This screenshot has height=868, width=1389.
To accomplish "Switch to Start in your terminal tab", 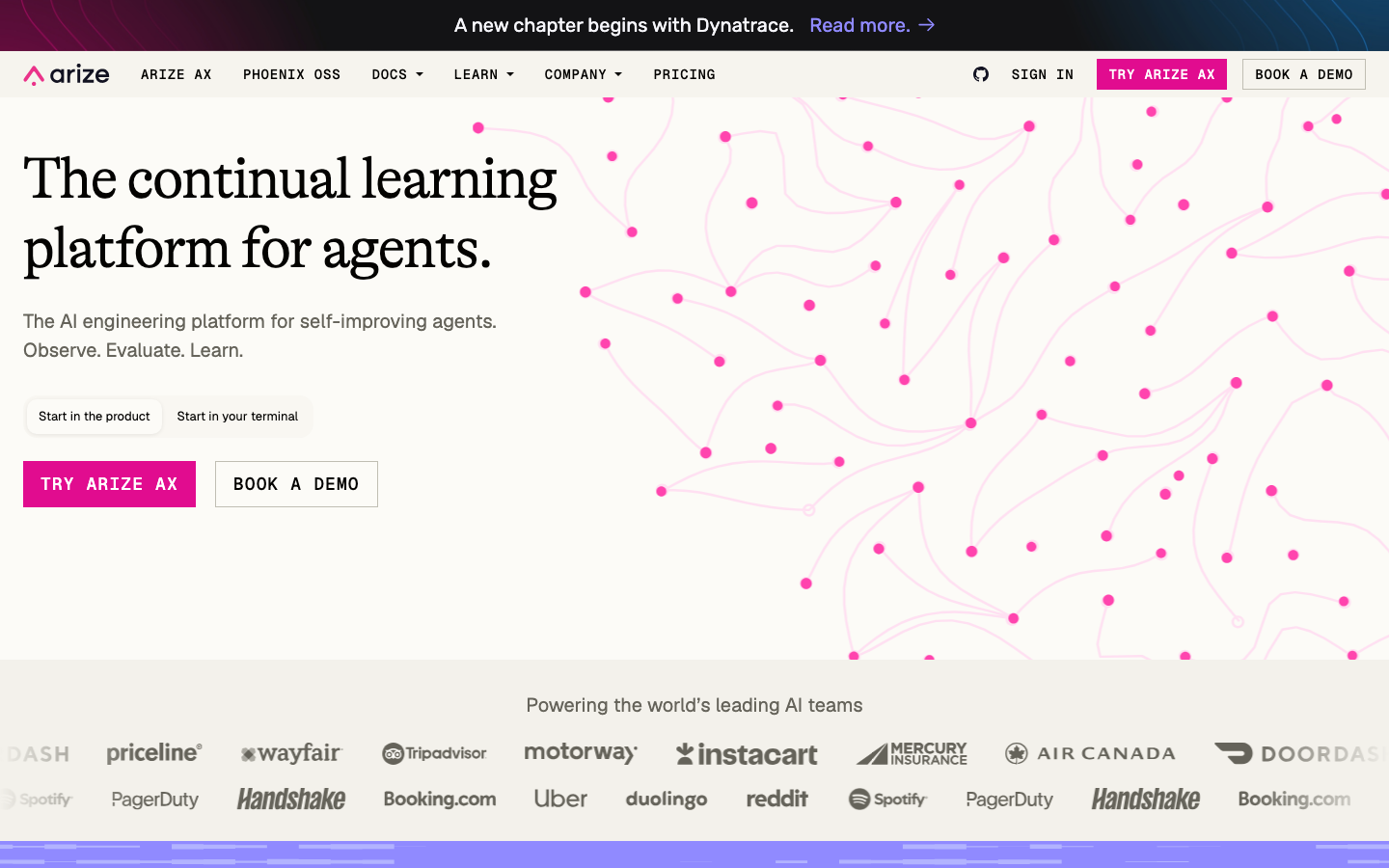I will tap(237, 417).
